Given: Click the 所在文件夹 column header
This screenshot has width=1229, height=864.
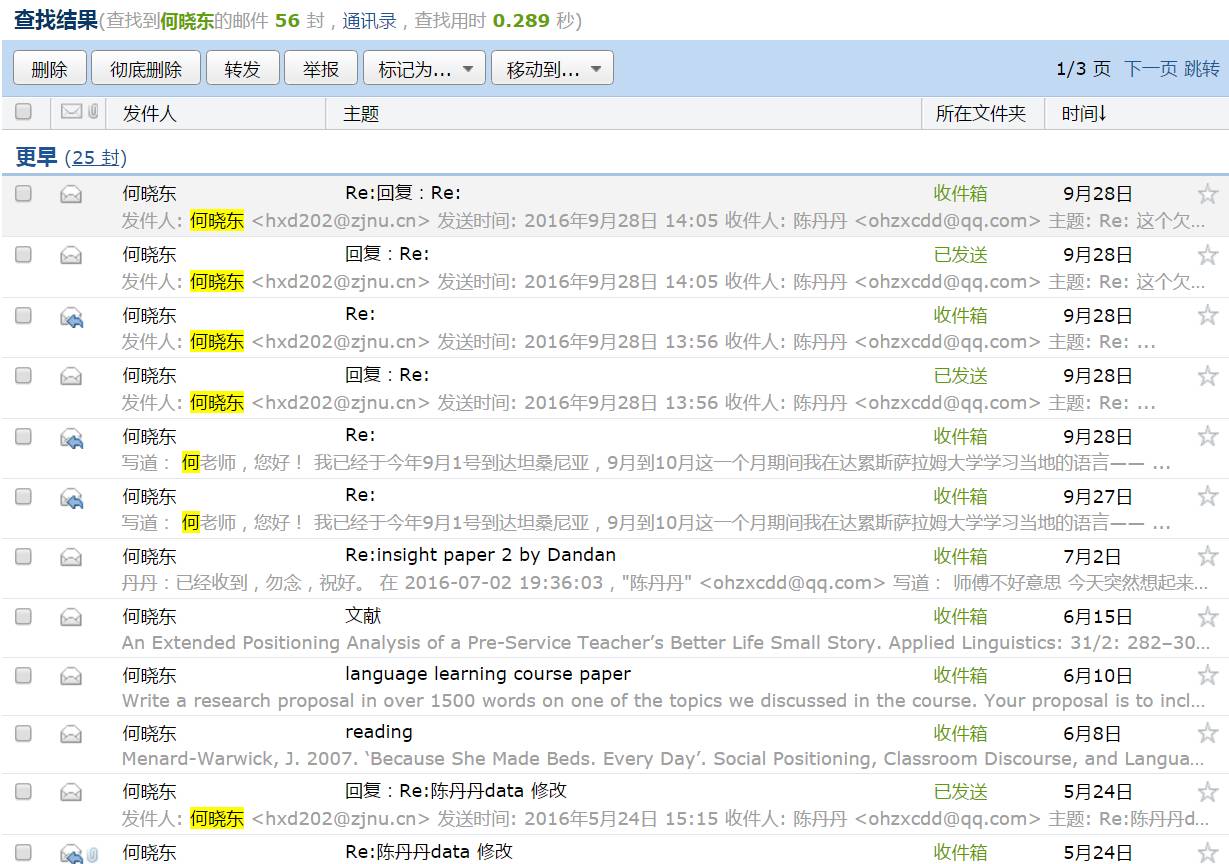Looking at the screenshot, I should pos(980,114).
